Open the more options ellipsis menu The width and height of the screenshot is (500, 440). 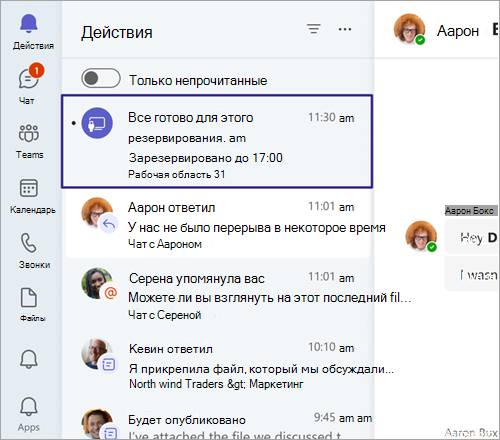pyautogui.click(x=345, y=29)
